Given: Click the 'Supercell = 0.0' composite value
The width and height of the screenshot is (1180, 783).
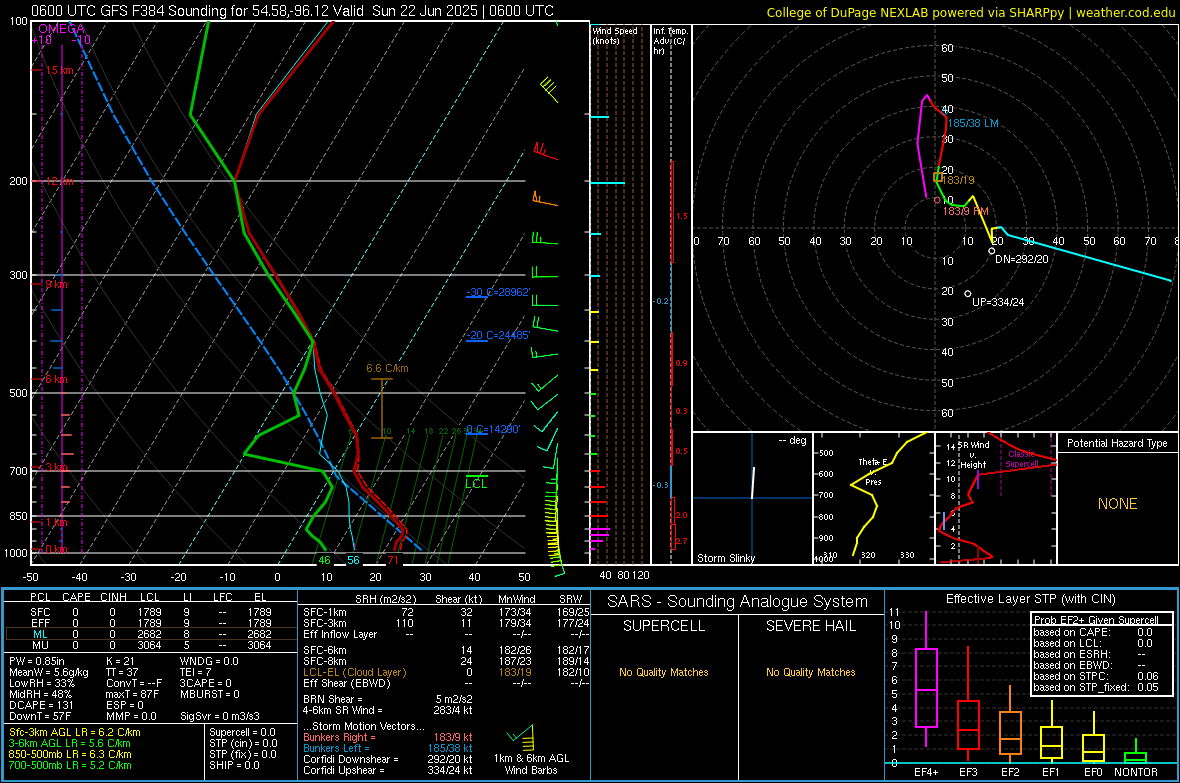Looking at the screenshot, I should point(242,732).
